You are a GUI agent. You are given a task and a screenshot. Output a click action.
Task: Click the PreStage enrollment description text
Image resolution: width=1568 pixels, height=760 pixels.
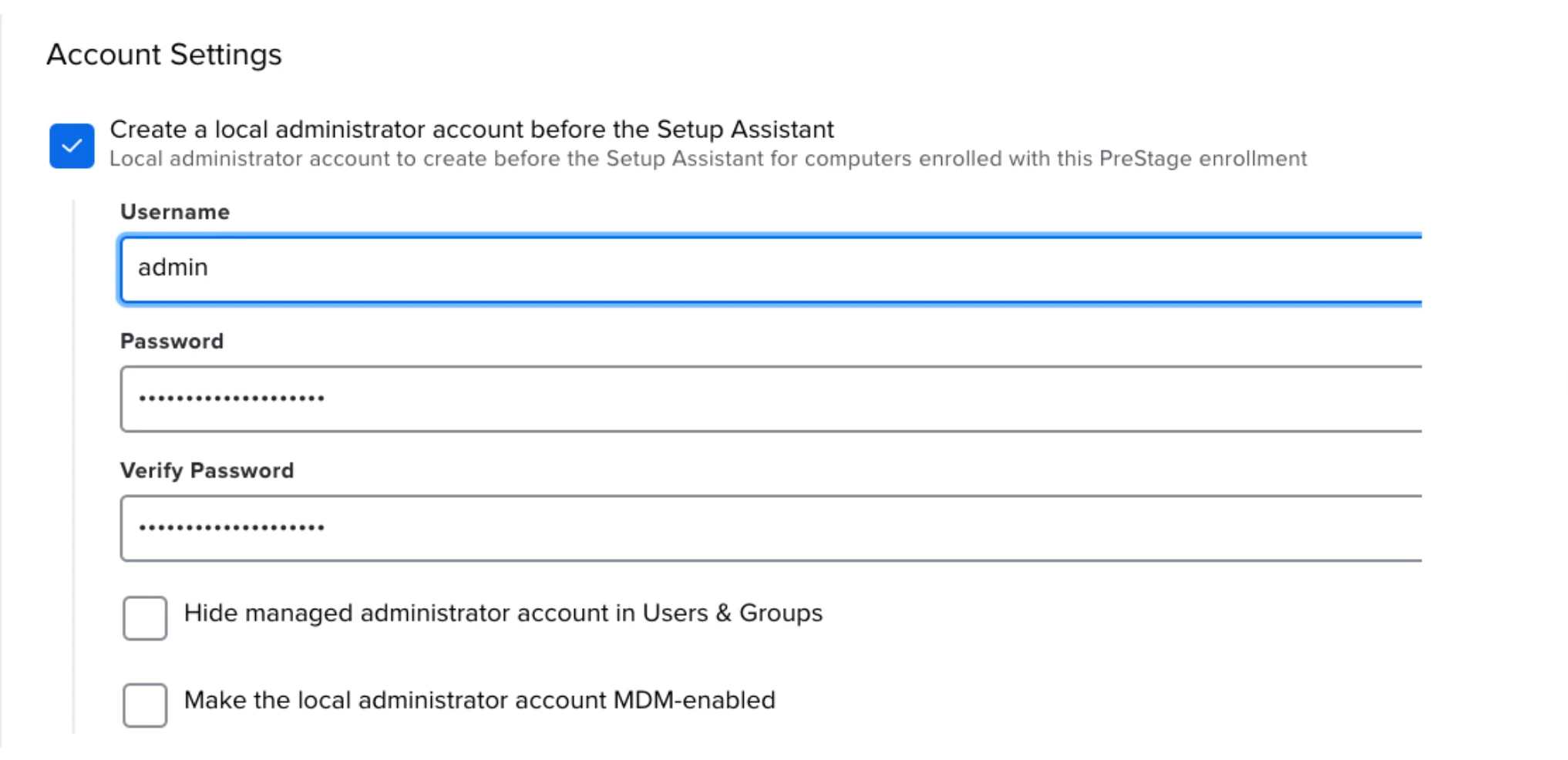coord(708,159)
